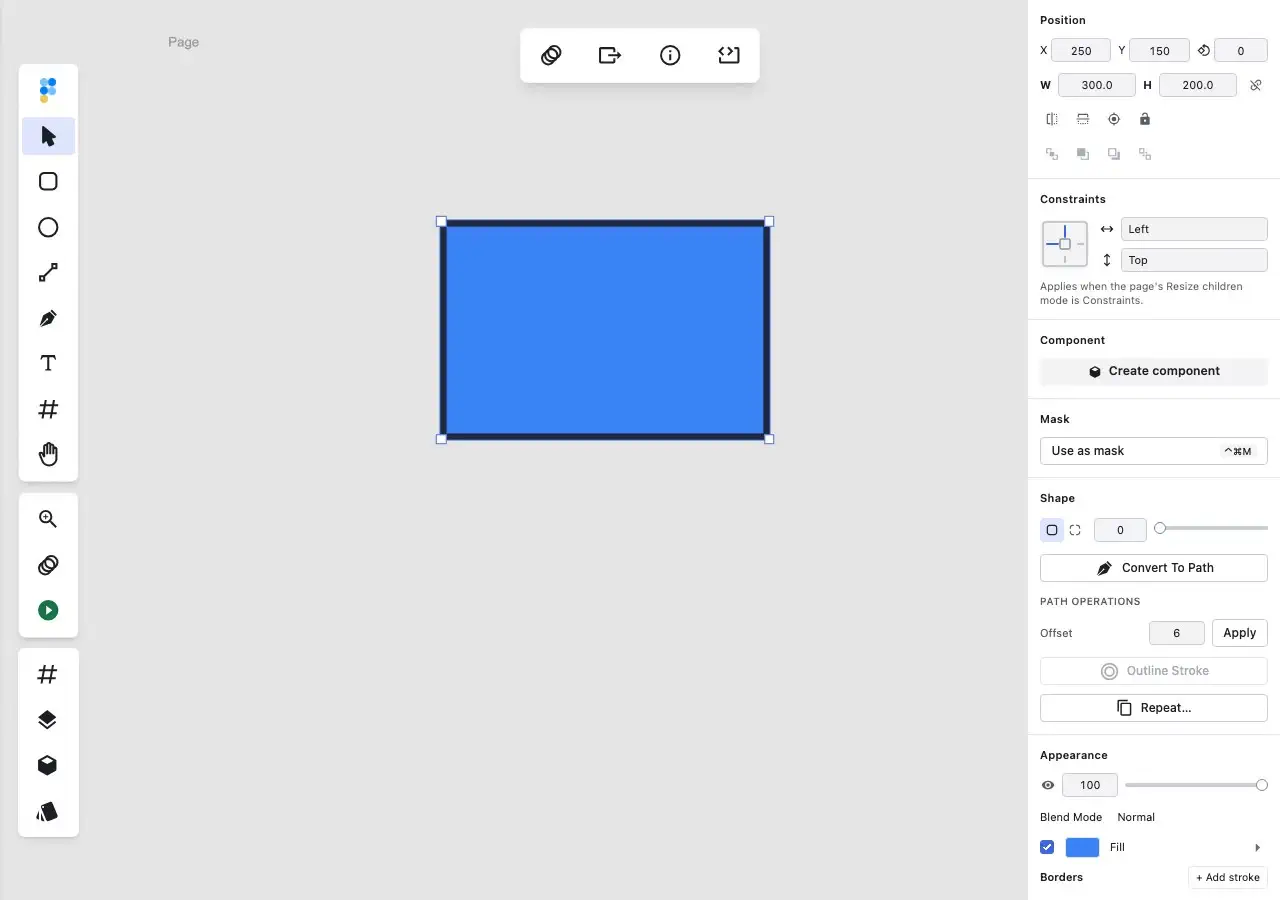This screenshot has height=900, width=1280.
Task: Select the Rectangle tool
Action: pos(48,181)
